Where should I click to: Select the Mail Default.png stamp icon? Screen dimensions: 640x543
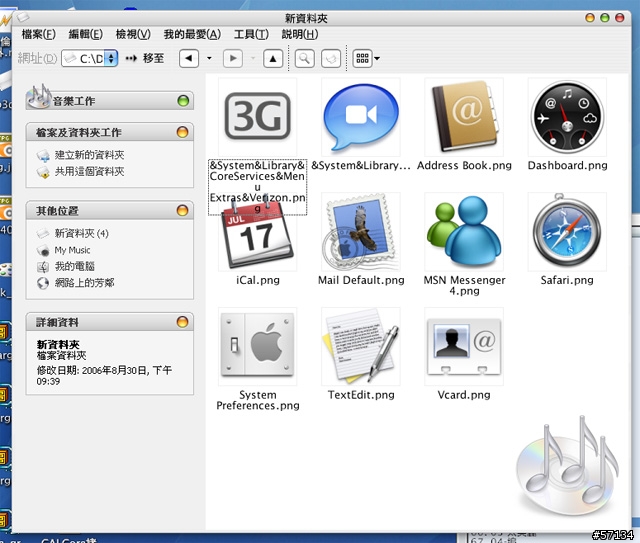tap(361, 231)
